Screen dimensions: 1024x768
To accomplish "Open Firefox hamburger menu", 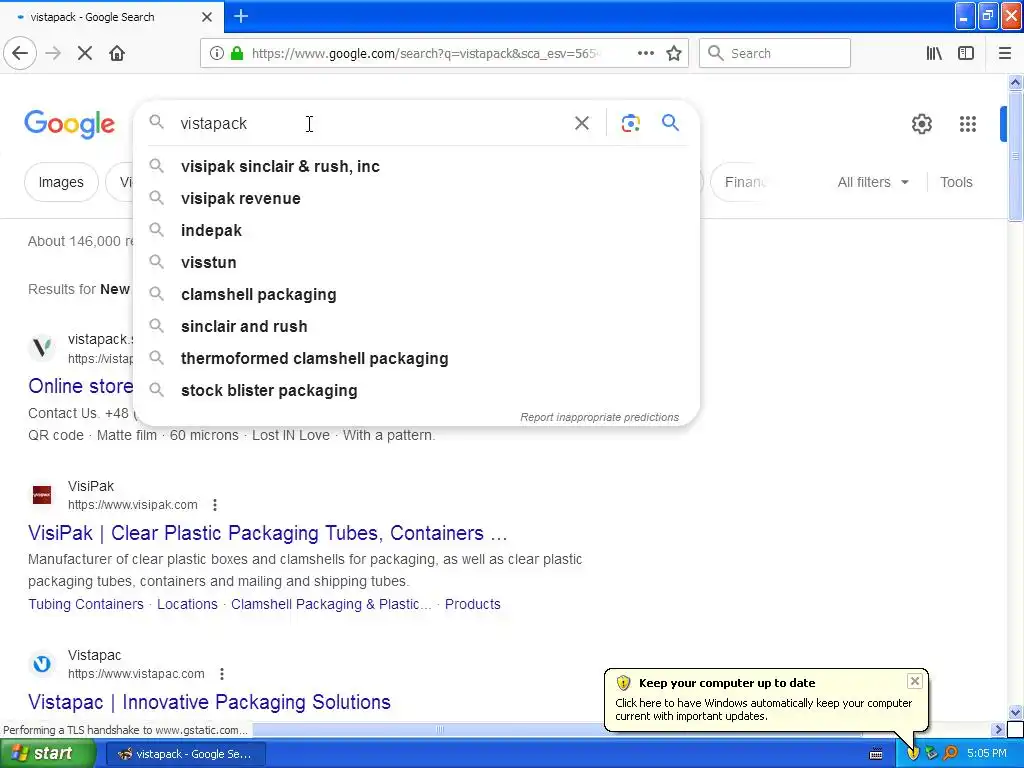I will click(1005, 54).
